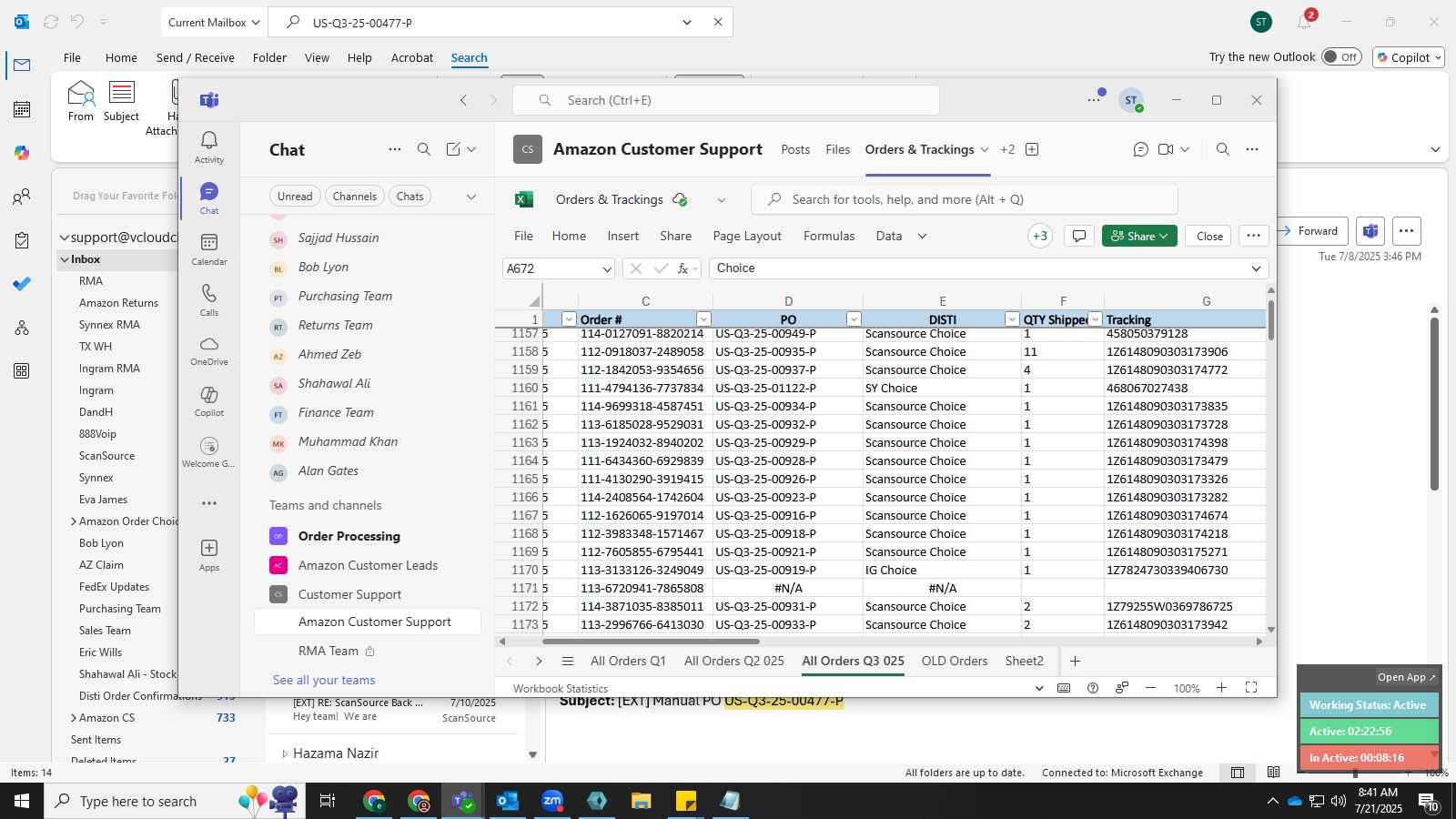Zoom out with the minus in Excel status bar
Viewport: 1456px width, 819px height.
[x=1150, y=688]
